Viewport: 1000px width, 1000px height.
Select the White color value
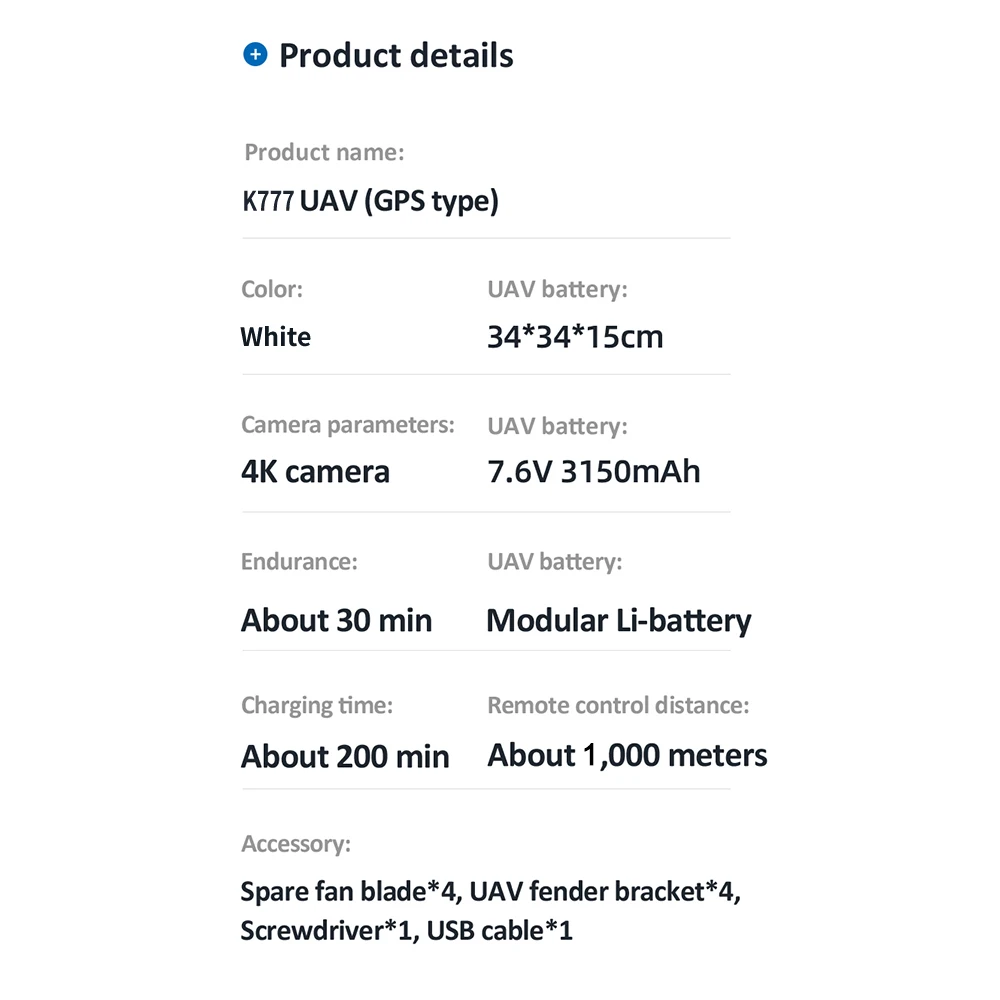[276, 337]
